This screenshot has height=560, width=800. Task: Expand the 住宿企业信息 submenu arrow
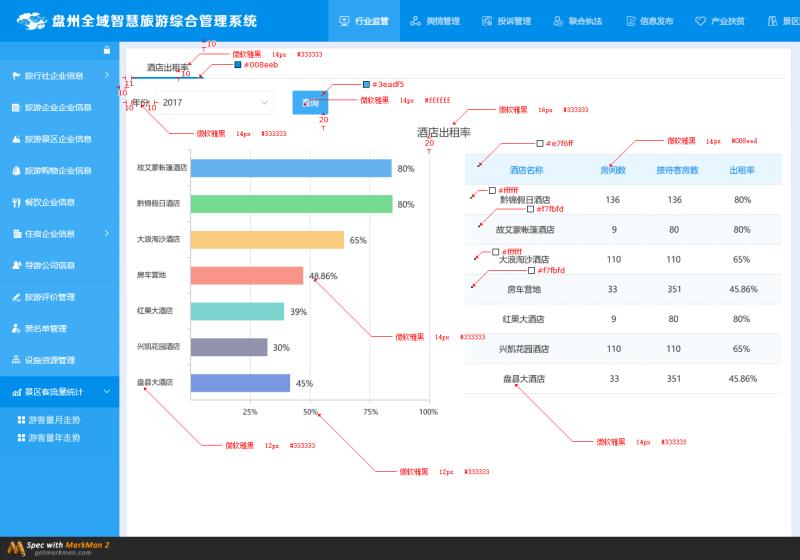(106, 233)
